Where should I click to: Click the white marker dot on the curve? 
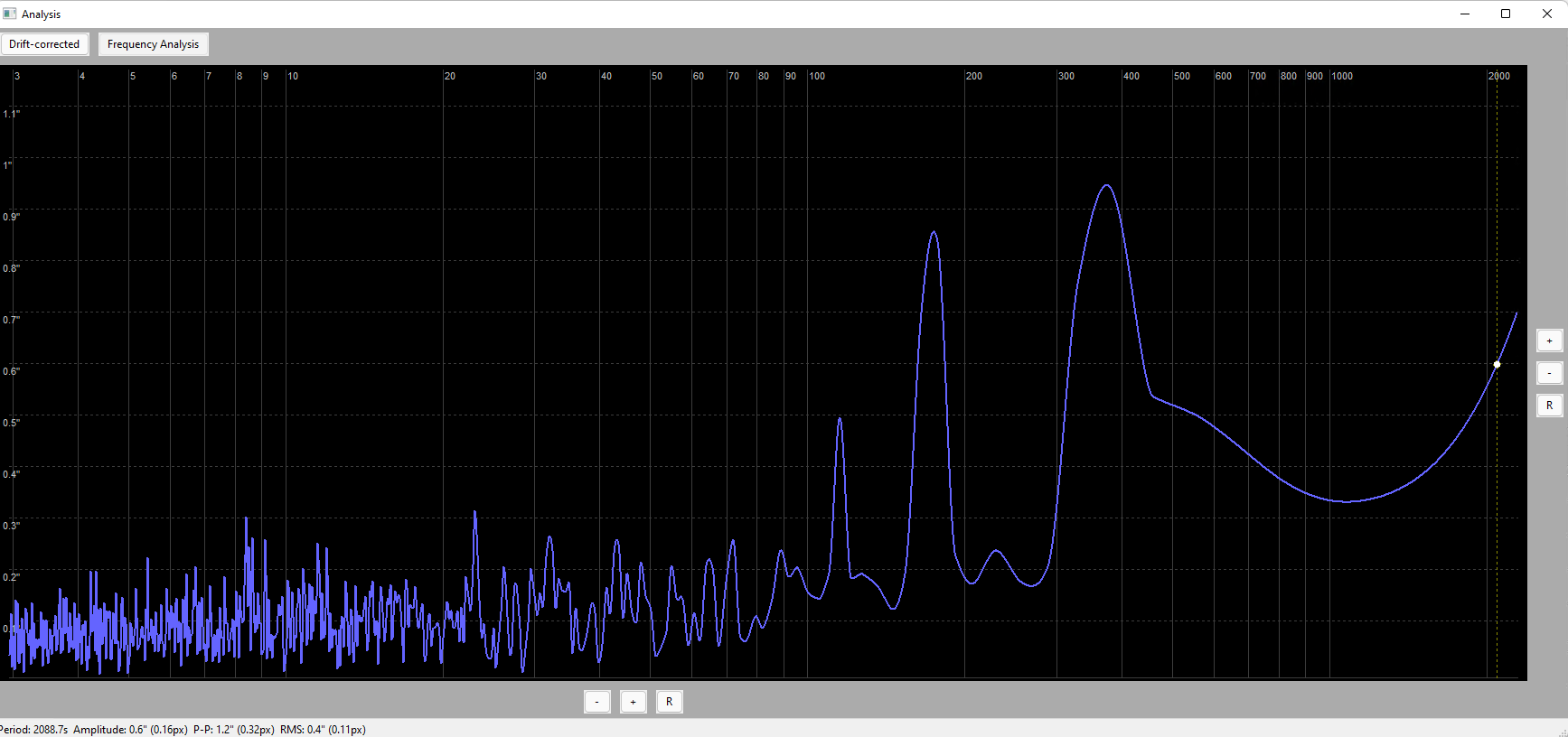pyautogui.click(x=1497, y=365)
